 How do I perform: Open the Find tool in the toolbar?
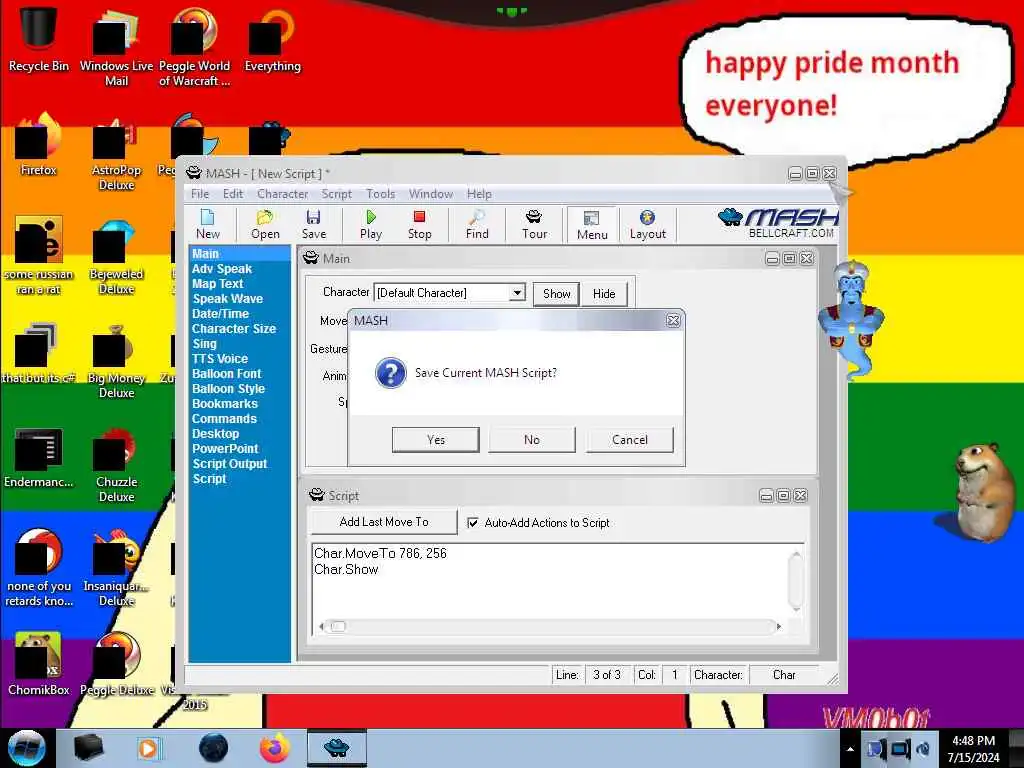(477, 225)
